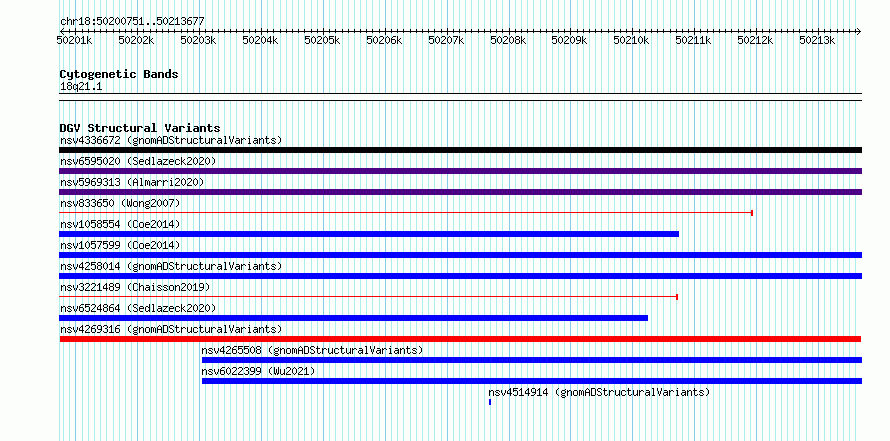890x441 pixels.
Task: Click the thin red nsv833650 line
Action: click(x=406, y=213)
